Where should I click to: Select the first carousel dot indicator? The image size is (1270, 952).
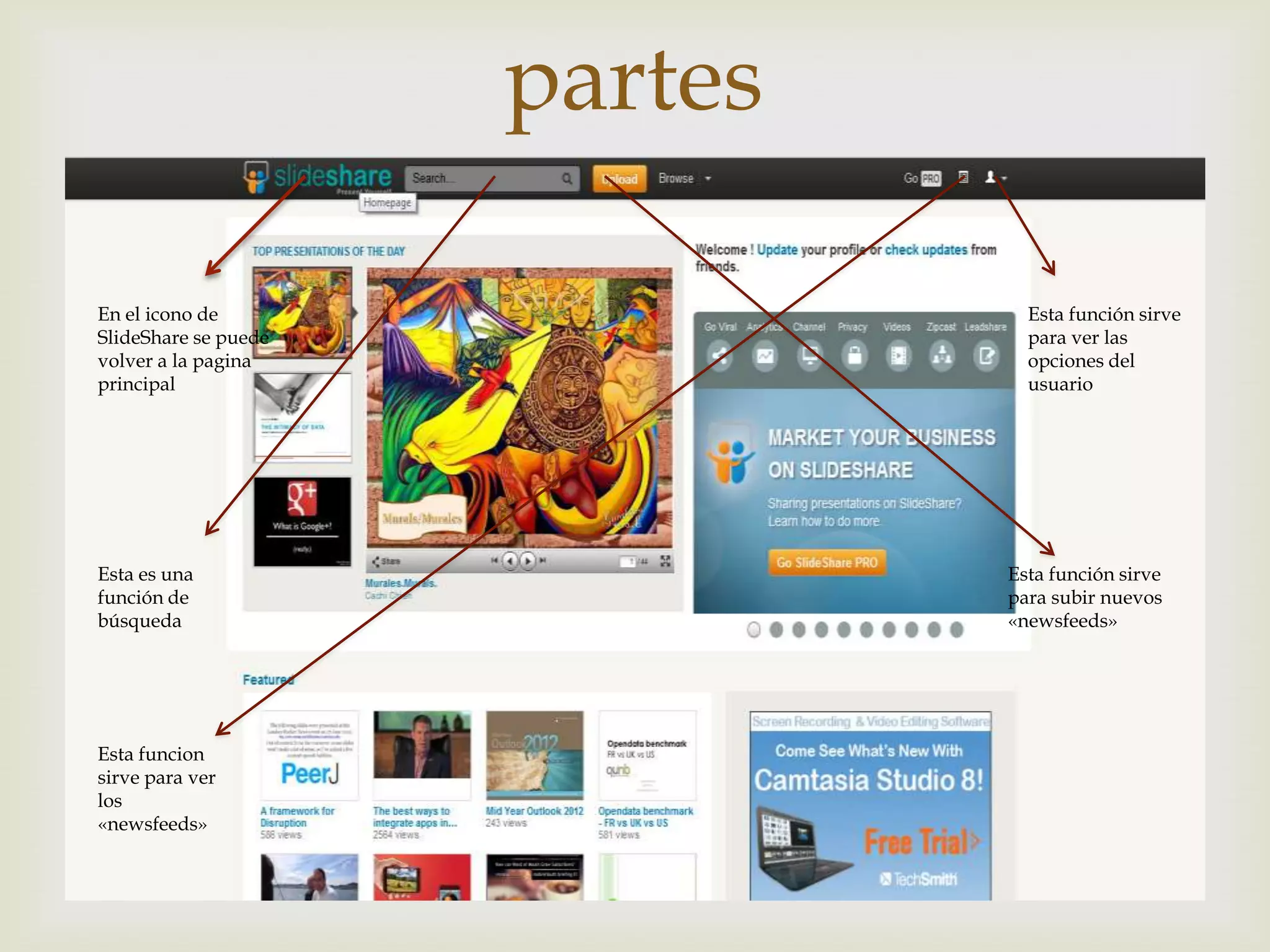click(753, 630)
